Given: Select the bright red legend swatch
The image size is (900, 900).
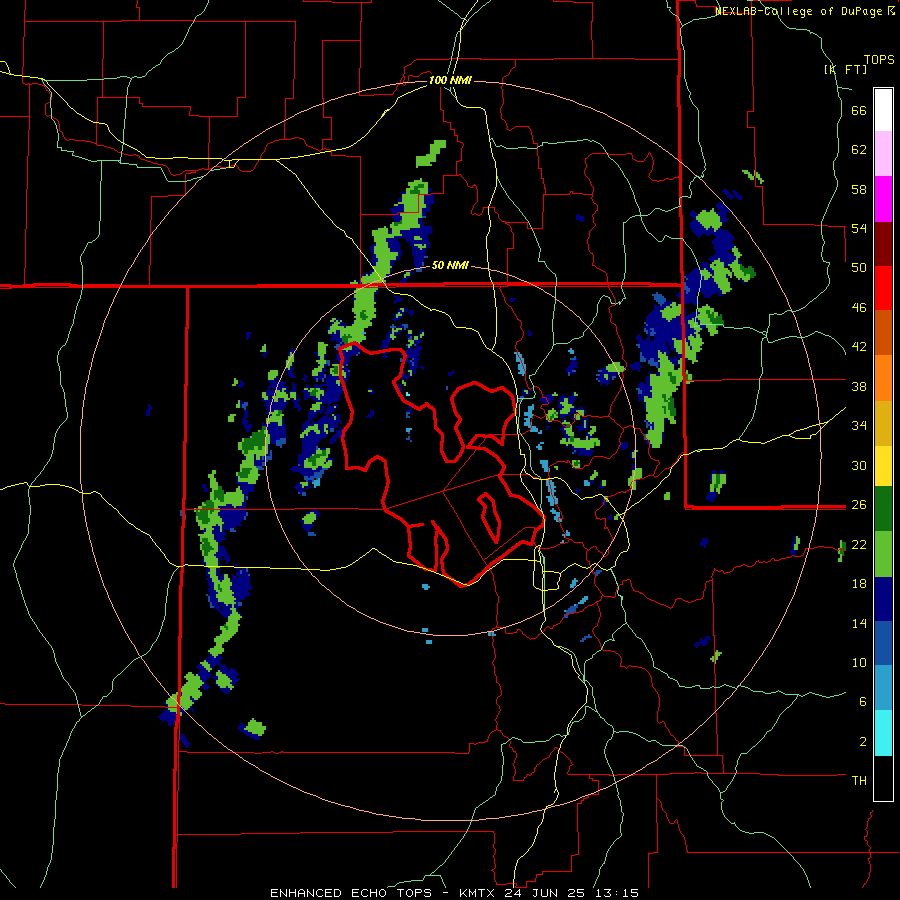Looking at the screenshot, I should pyautogui.click(x=883, y=289).
